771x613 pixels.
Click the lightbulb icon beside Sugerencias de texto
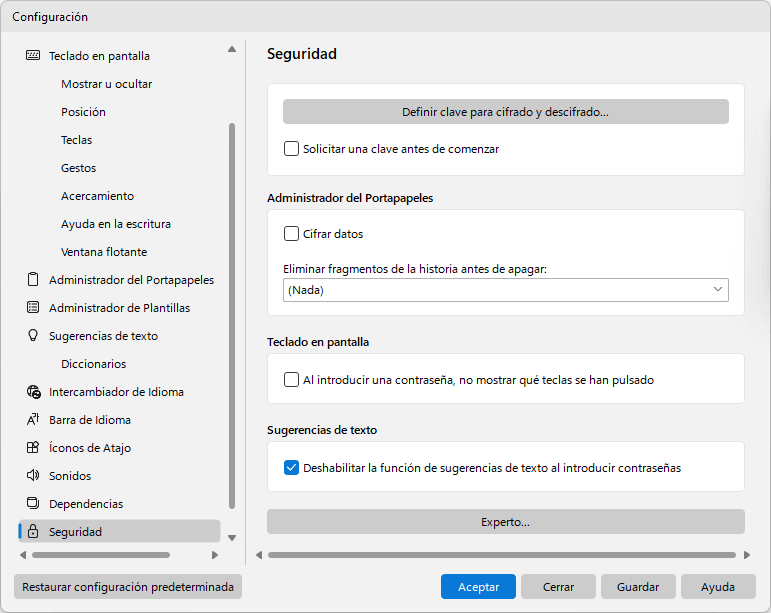click(x=33, y=335)
